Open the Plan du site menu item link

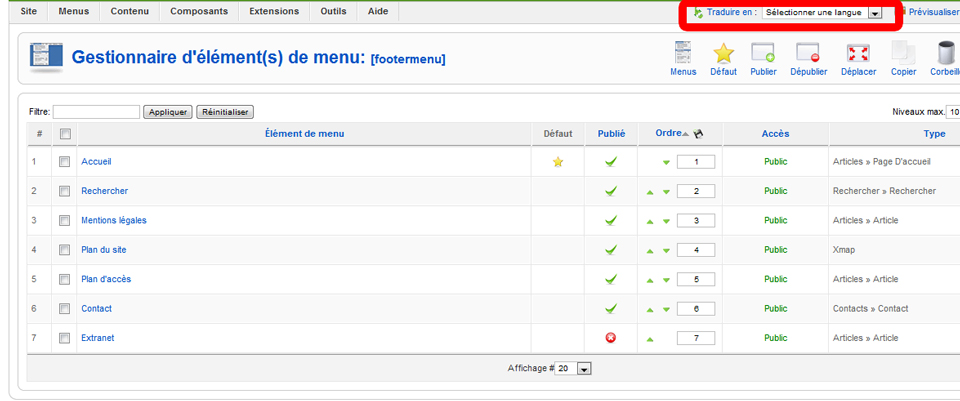(104, 250)
